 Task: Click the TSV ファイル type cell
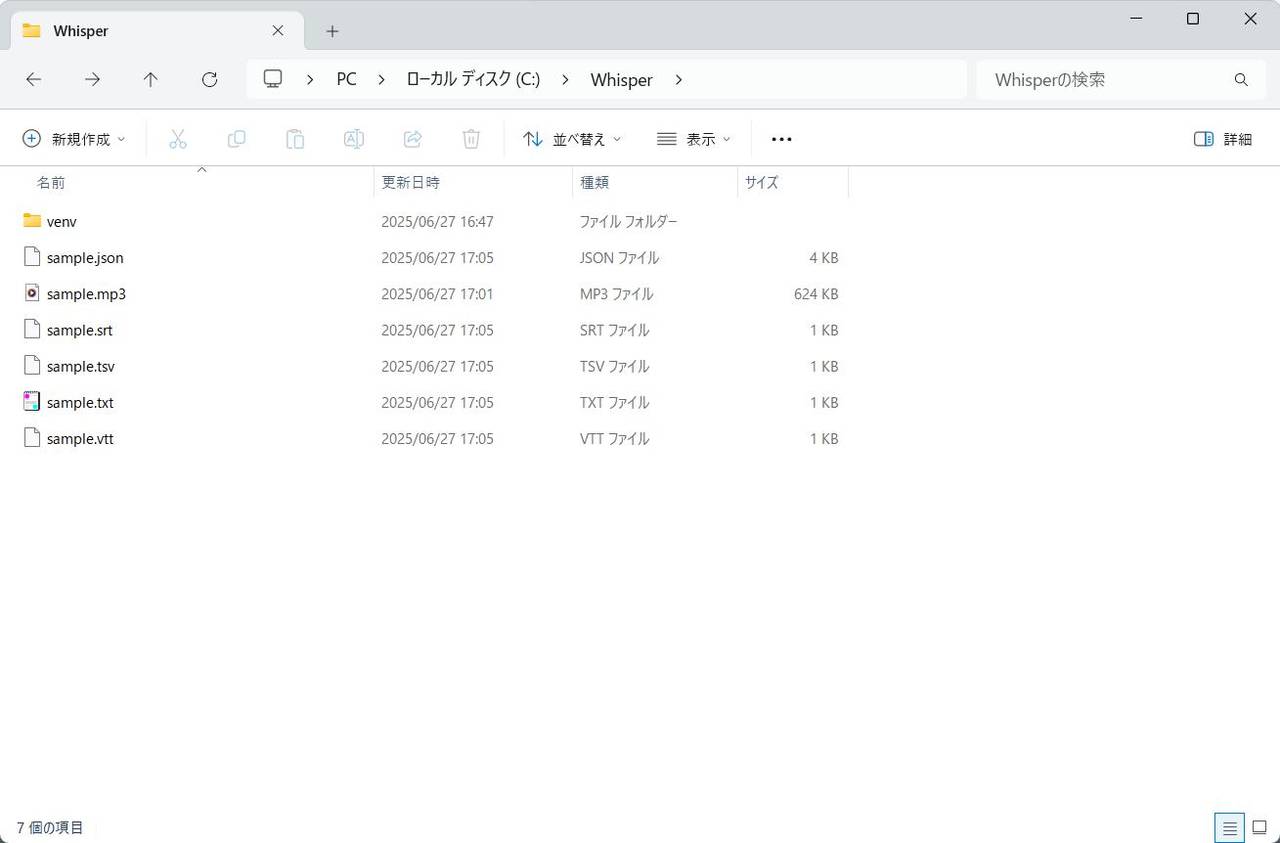(x=614, y=367)
